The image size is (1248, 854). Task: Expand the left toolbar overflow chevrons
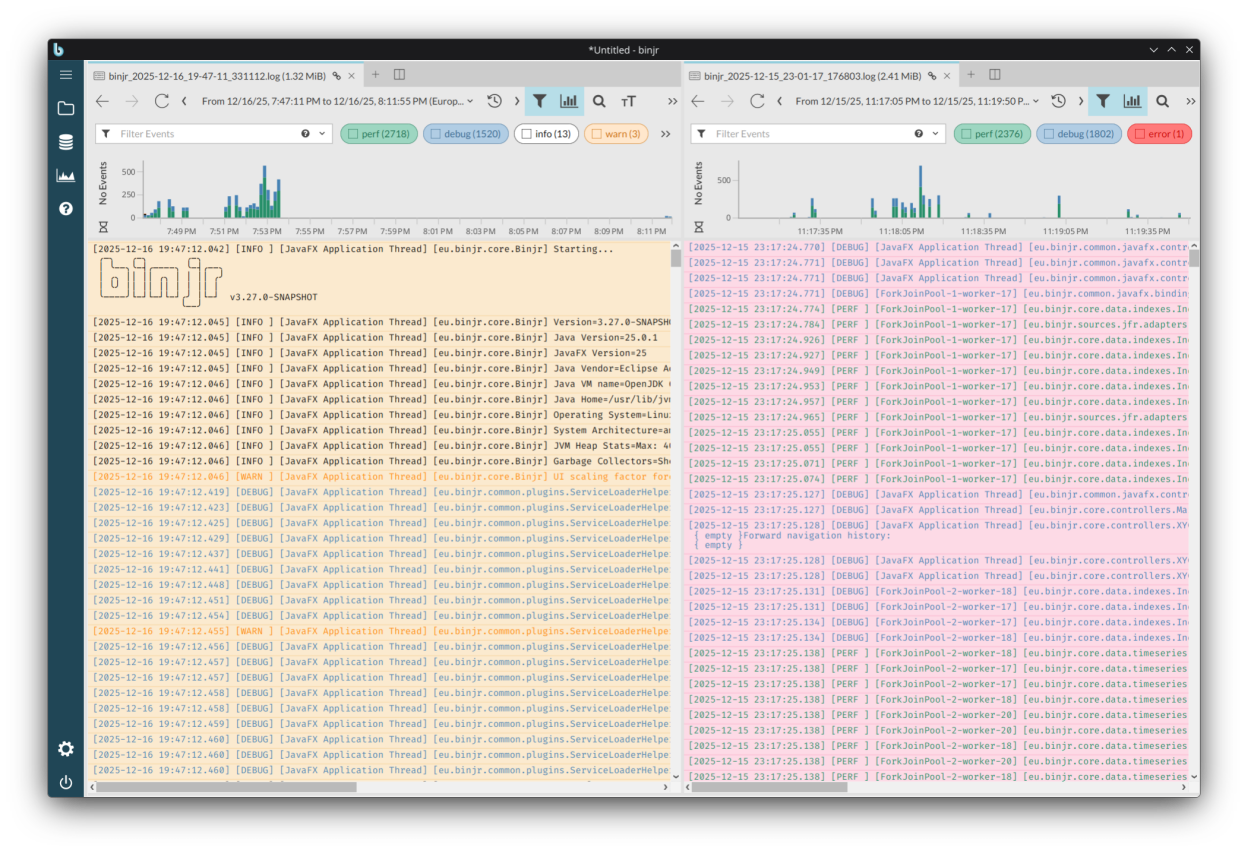[x=672, y=101]
